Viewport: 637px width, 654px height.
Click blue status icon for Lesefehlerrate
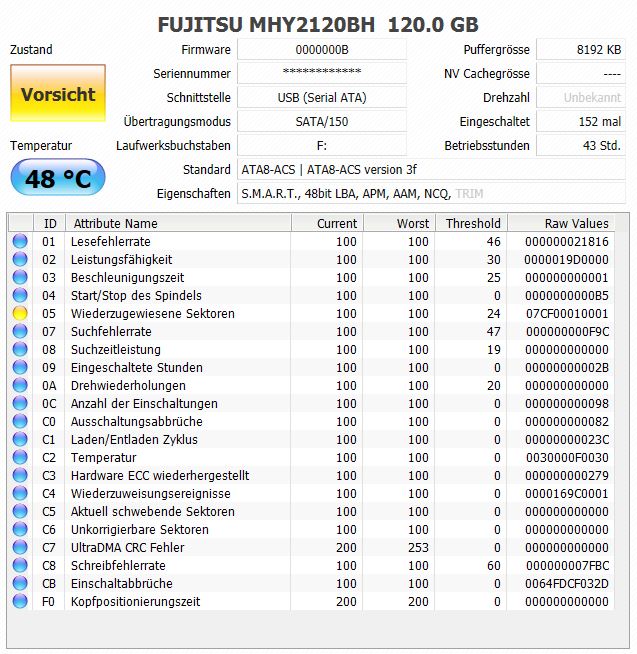click(20, 241)
